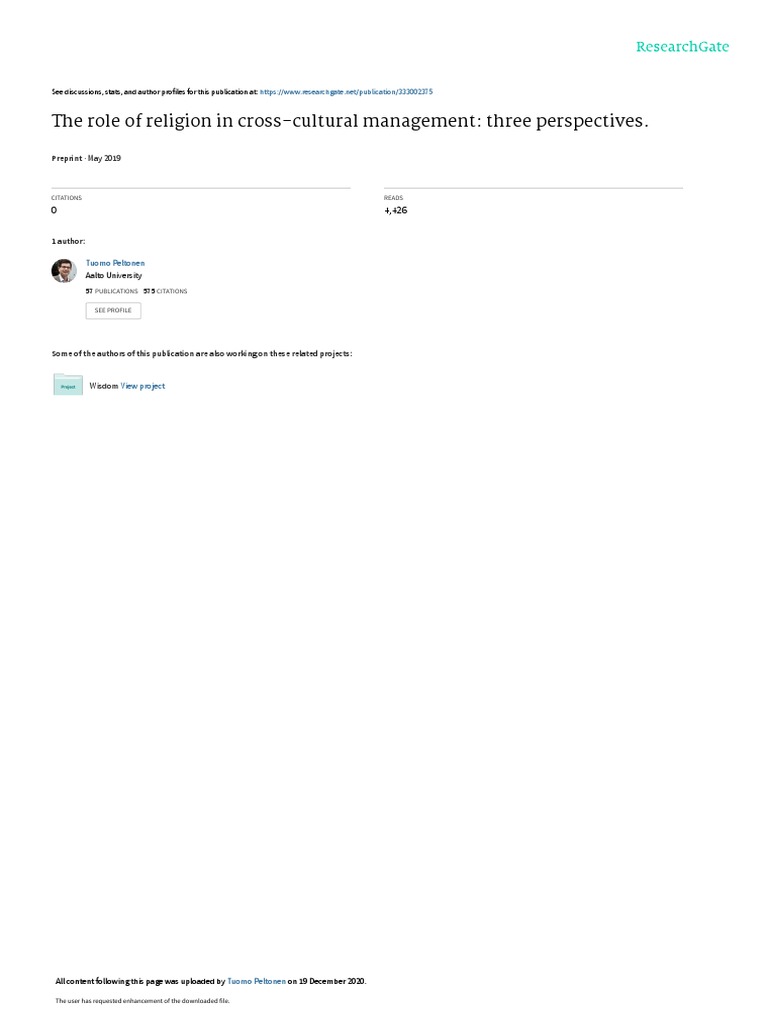
Task: Click the teal Project folder icon
Action: (68, 385)
